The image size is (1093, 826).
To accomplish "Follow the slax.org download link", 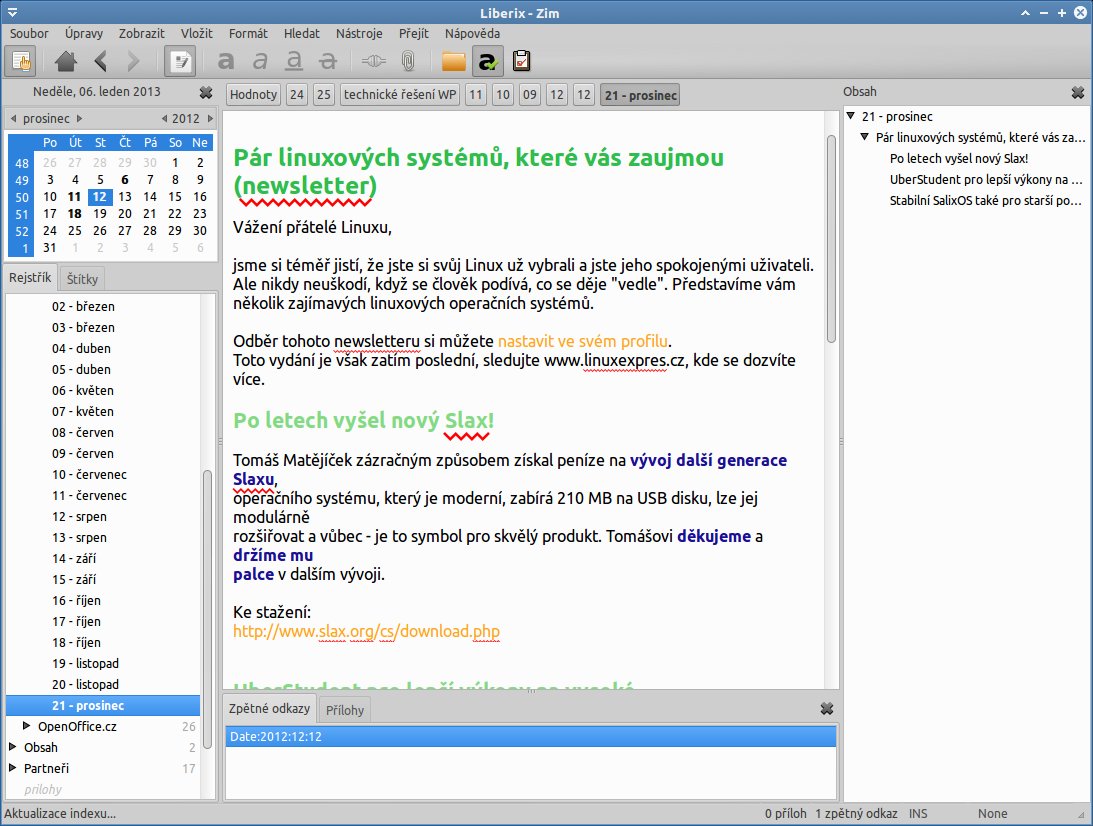I will [x=366, y=632].
